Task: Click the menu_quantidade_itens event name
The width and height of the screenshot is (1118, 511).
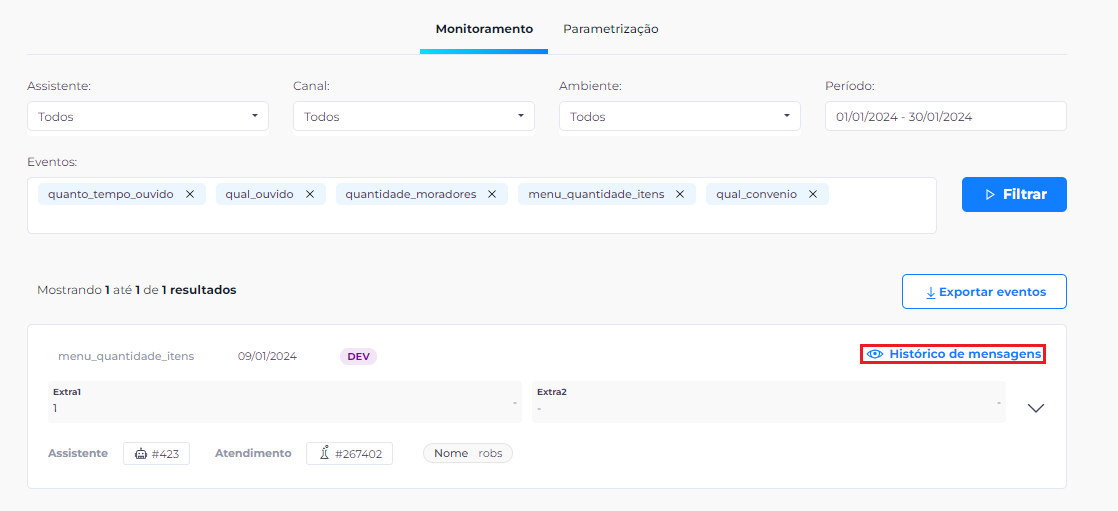Action: [x=126, y=356]
